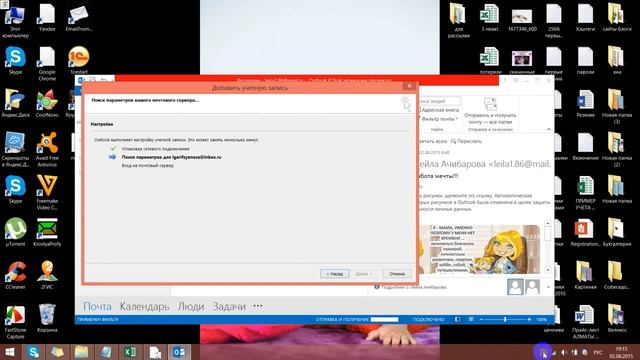Image resolution: width=640 pixels, height=360 pixels.
Task: Open Outlook from the taskbar
Action: [178, 352]
